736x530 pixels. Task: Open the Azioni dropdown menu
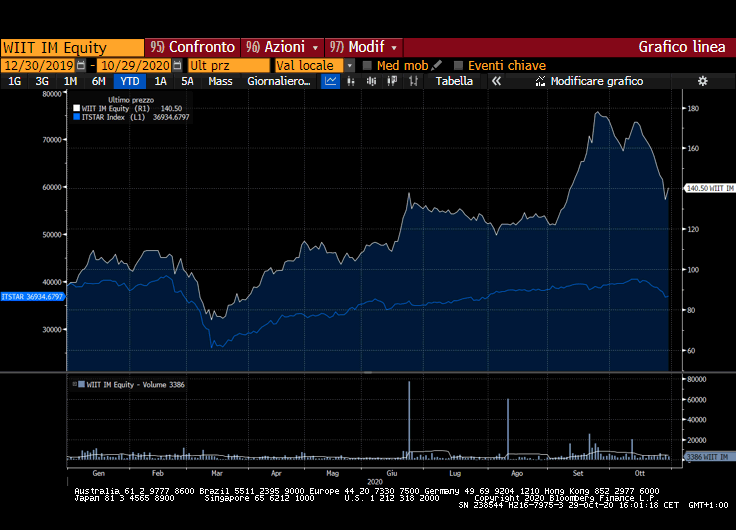coord(316,47)
